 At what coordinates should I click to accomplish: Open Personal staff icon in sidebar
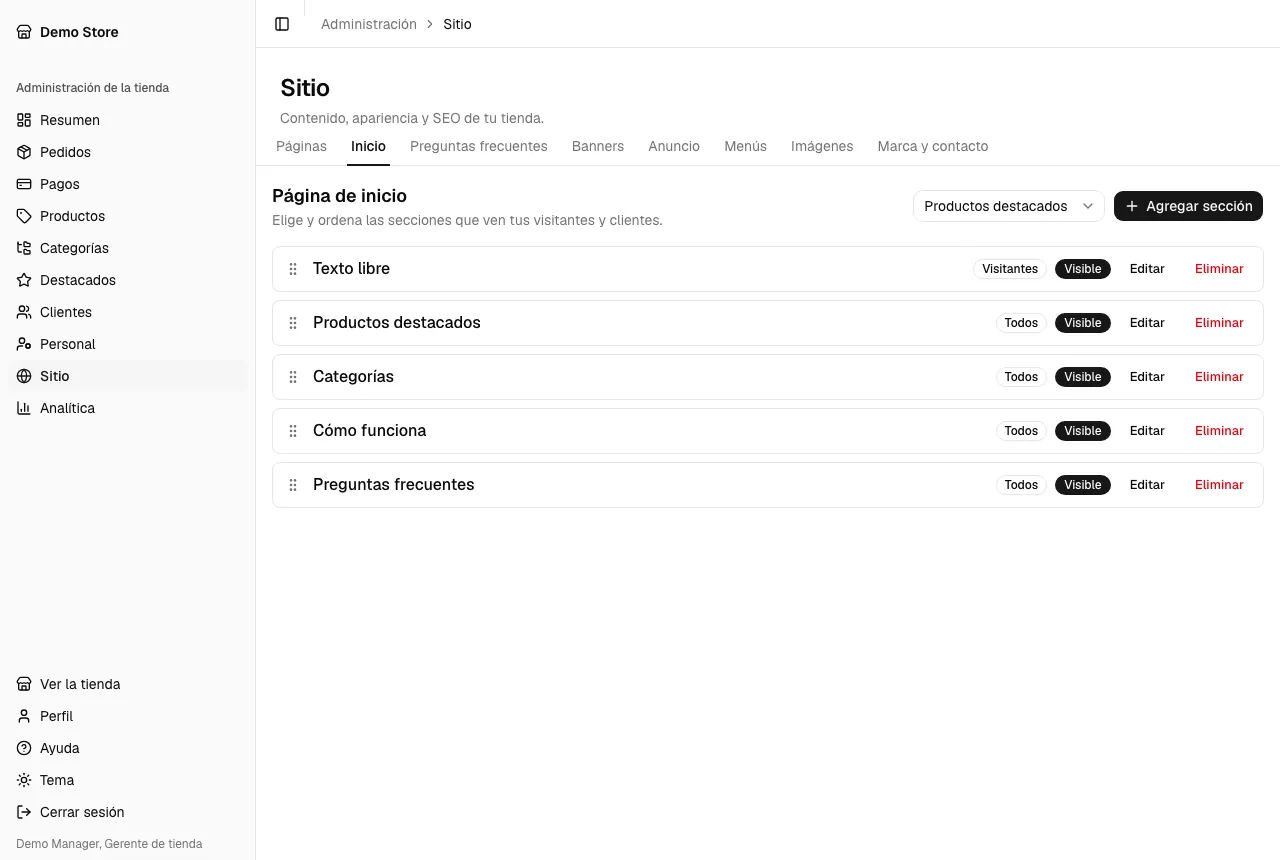(x=24, y=344)
